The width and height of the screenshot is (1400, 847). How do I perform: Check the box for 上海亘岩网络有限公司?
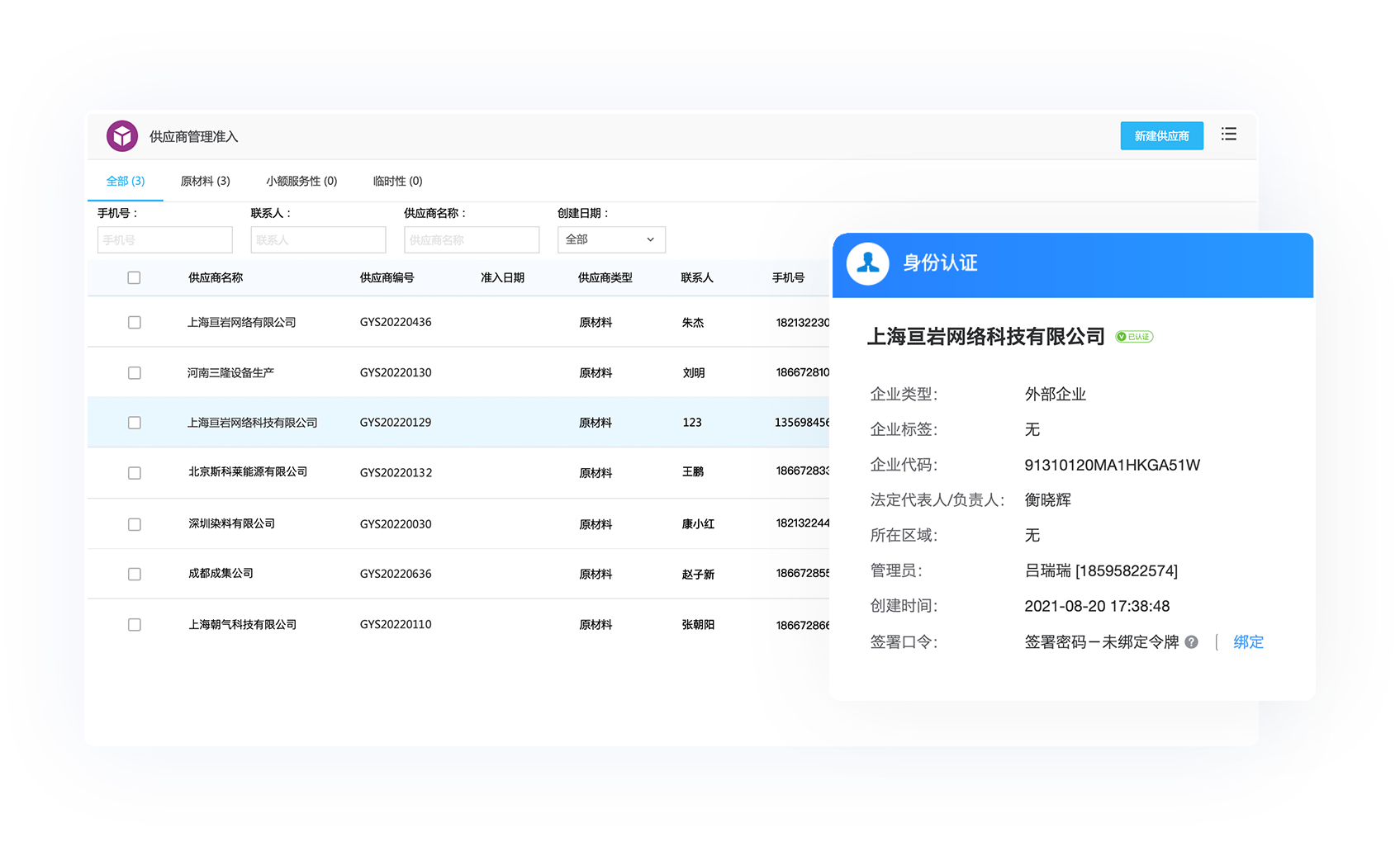point(134,323)
